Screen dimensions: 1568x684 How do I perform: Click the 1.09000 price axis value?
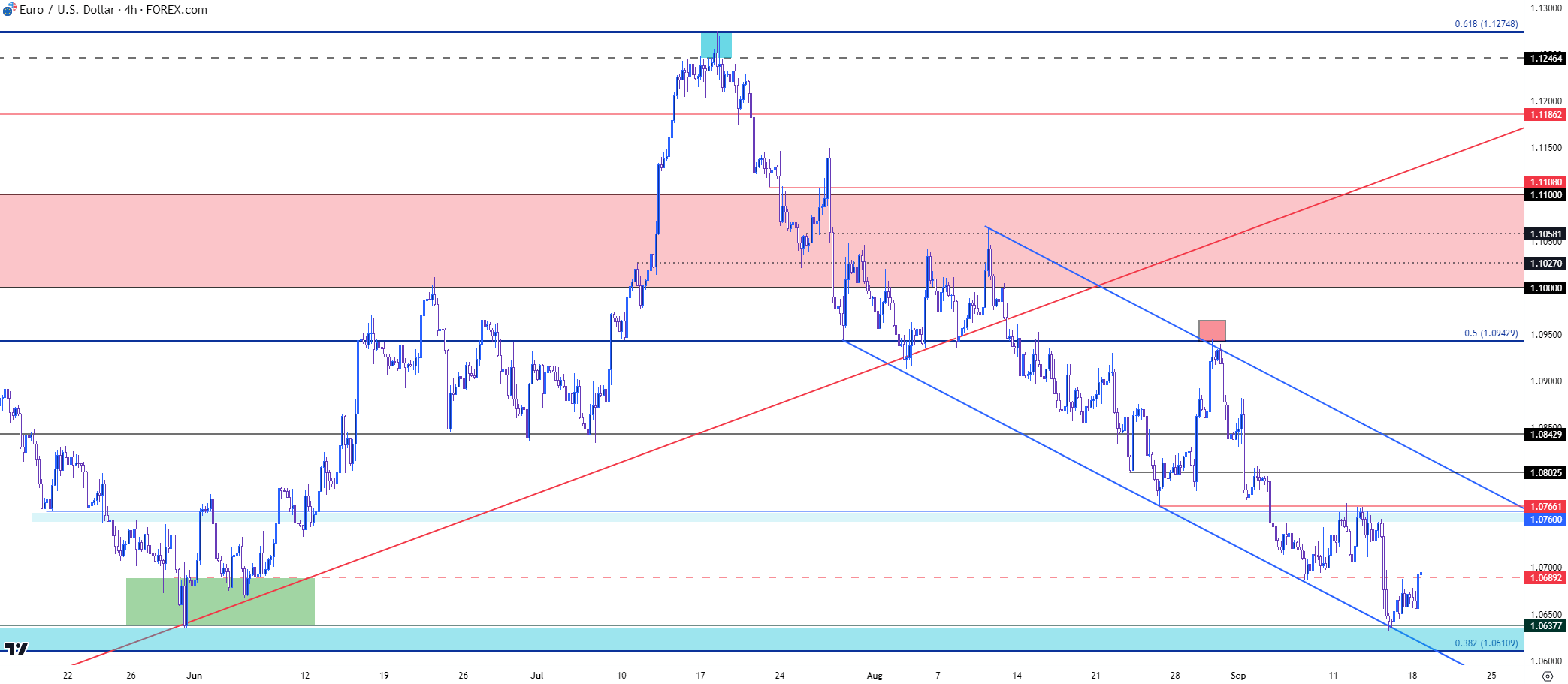(x=1546, y=381)
